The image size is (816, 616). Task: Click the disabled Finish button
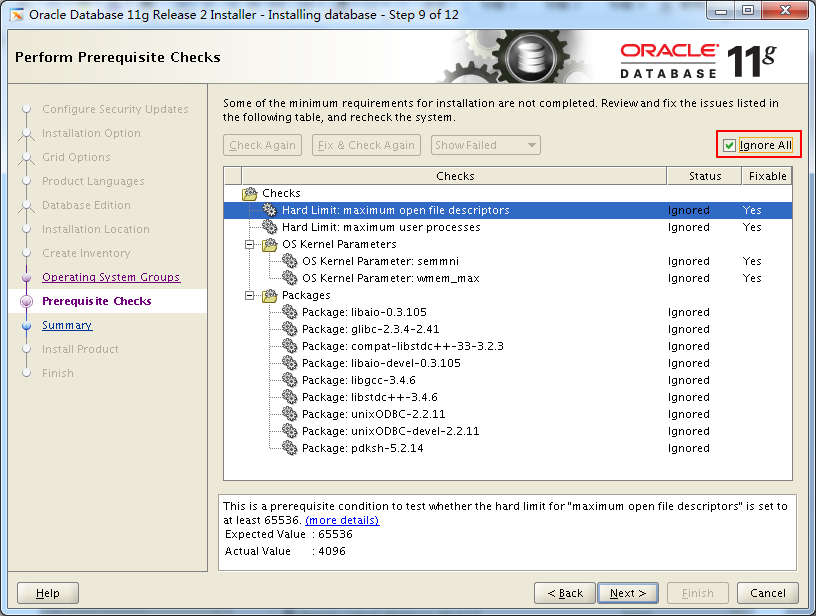pos(697,593)
